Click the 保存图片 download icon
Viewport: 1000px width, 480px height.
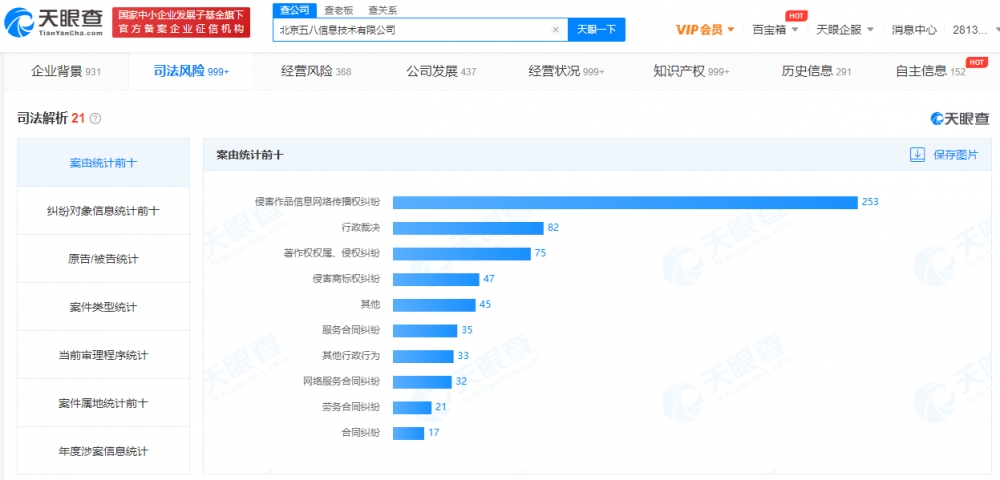coord(917,155)
